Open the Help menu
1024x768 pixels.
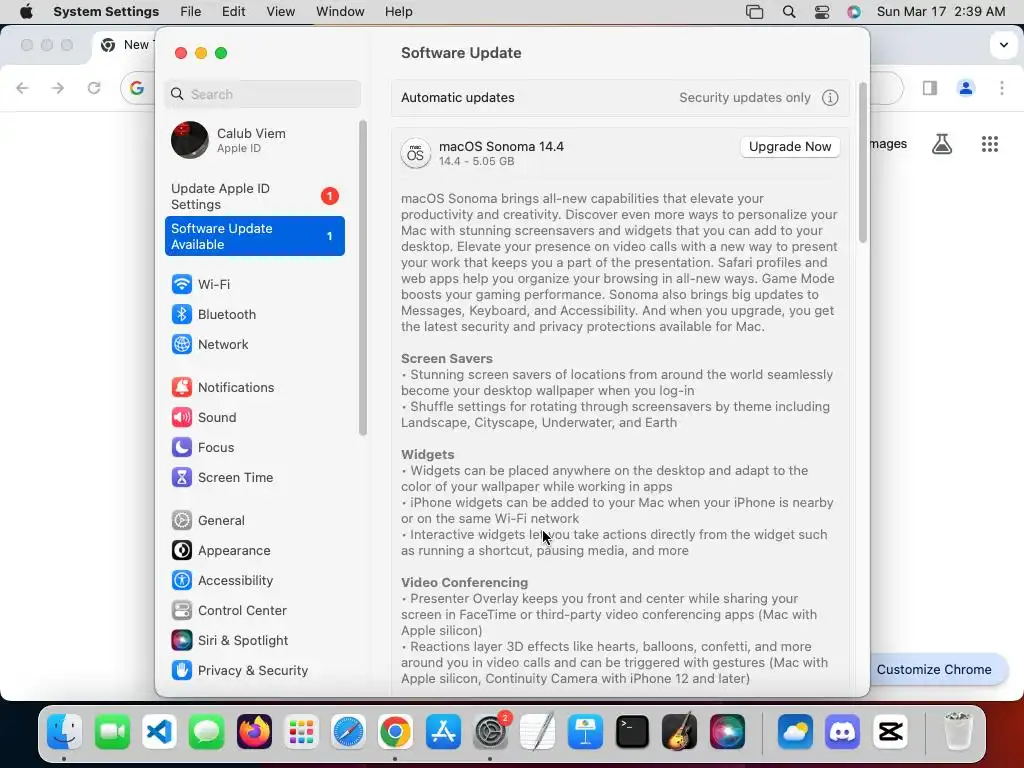pos(398,12)
